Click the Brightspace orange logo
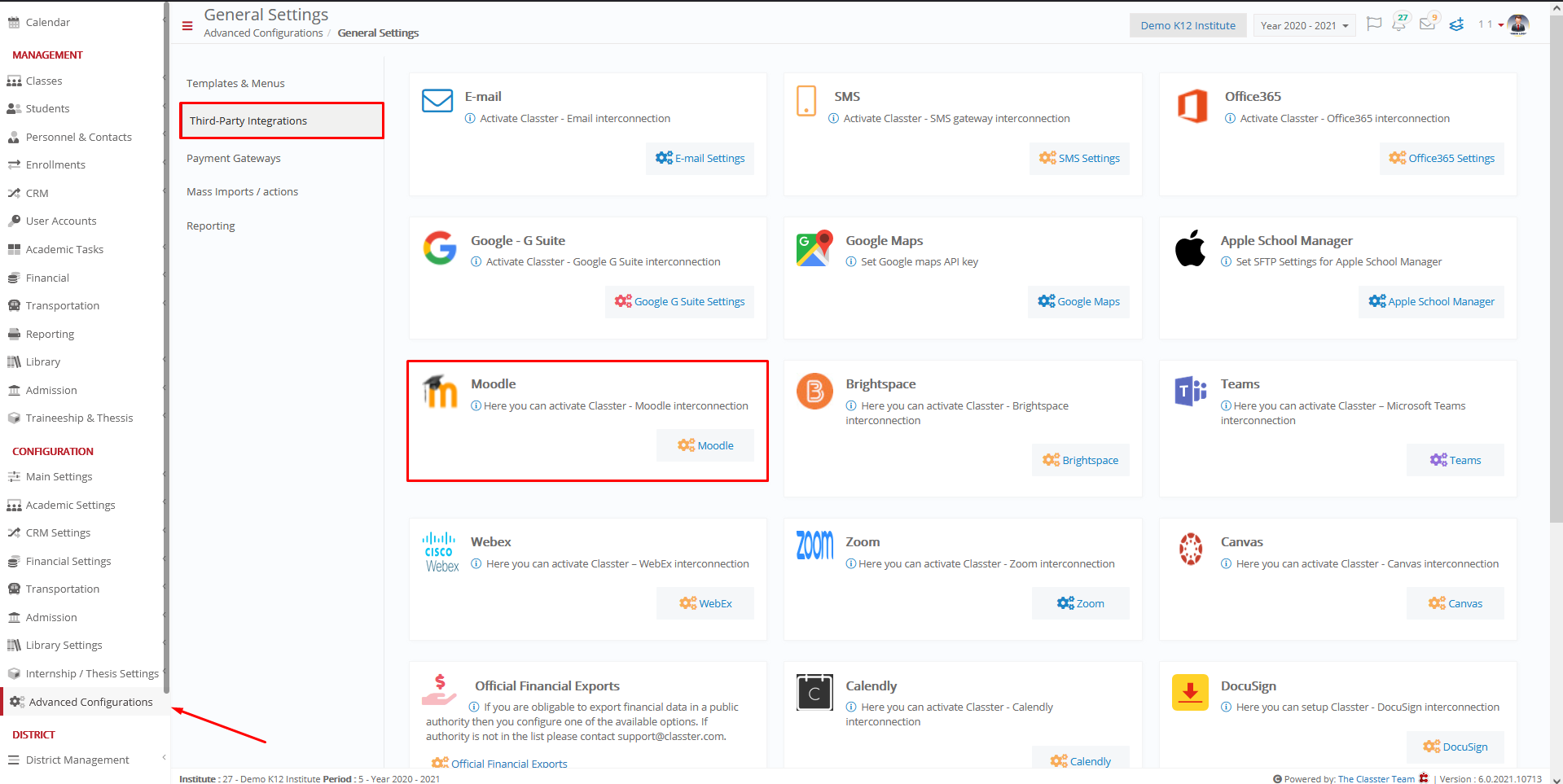 pyautogui.click(x=814, y=392)
